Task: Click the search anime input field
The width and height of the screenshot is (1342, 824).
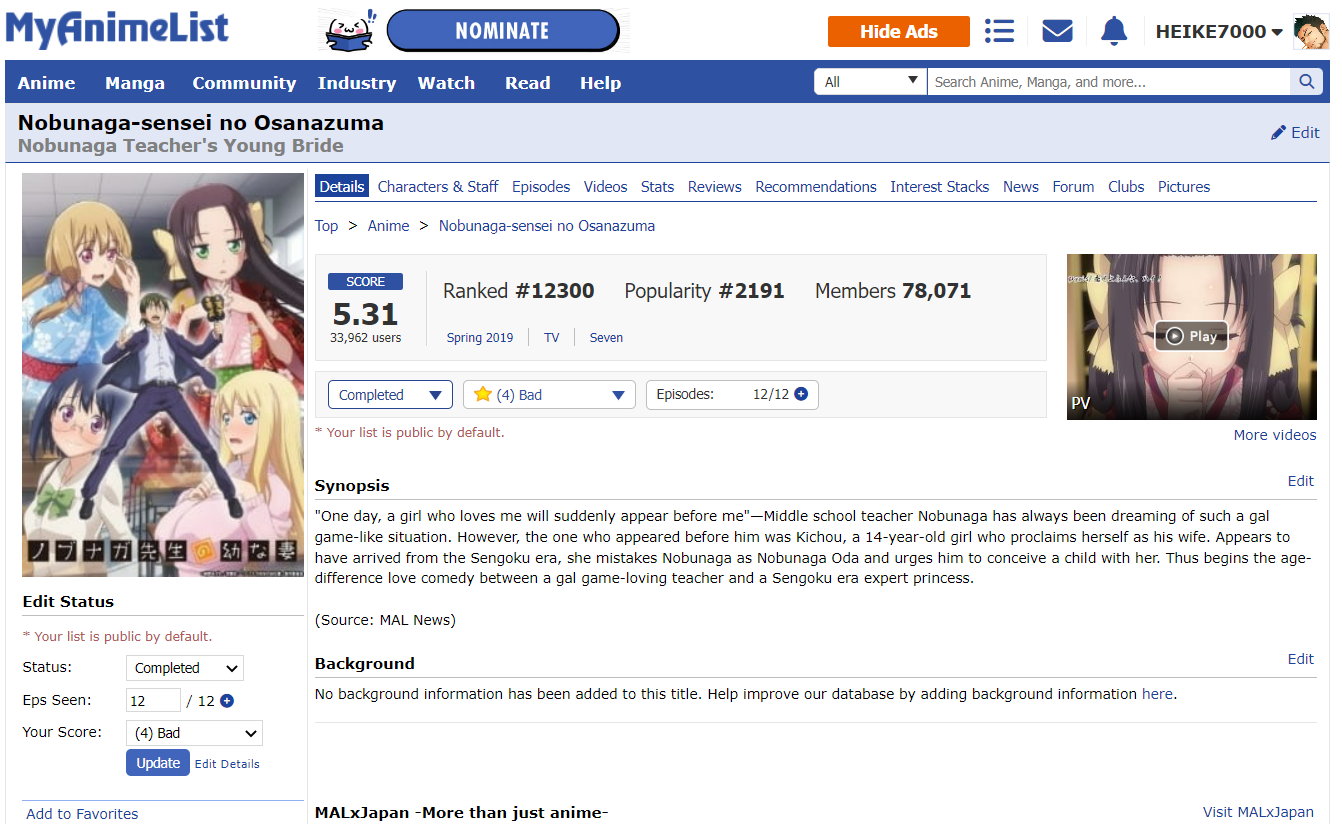Action: pos(1109,82)
